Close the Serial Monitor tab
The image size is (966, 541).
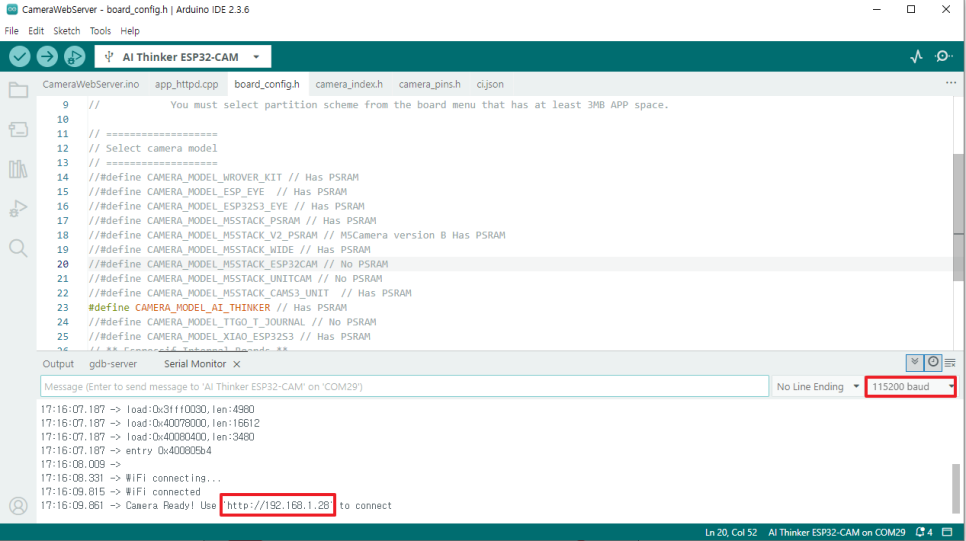237,364
